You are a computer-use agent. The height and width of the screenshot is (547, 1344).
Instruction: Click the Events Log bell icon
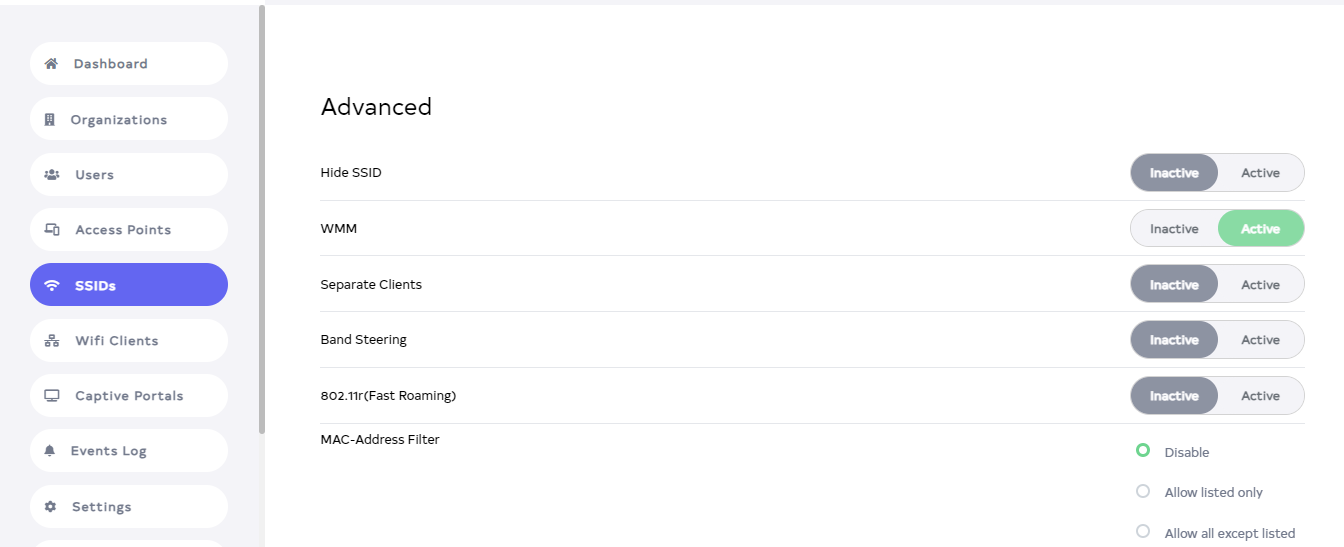pos(50,451)
